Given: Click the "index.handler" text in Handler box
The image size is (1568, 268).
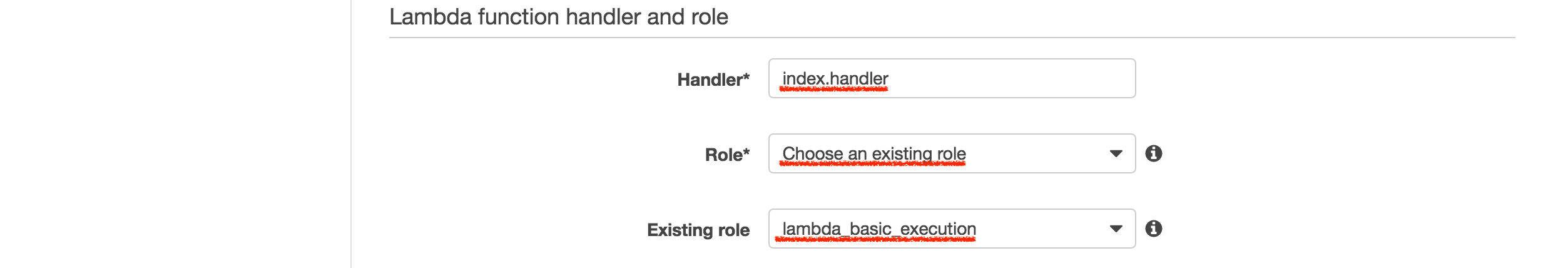Looking at the screenshot, I should coord(835,78).
